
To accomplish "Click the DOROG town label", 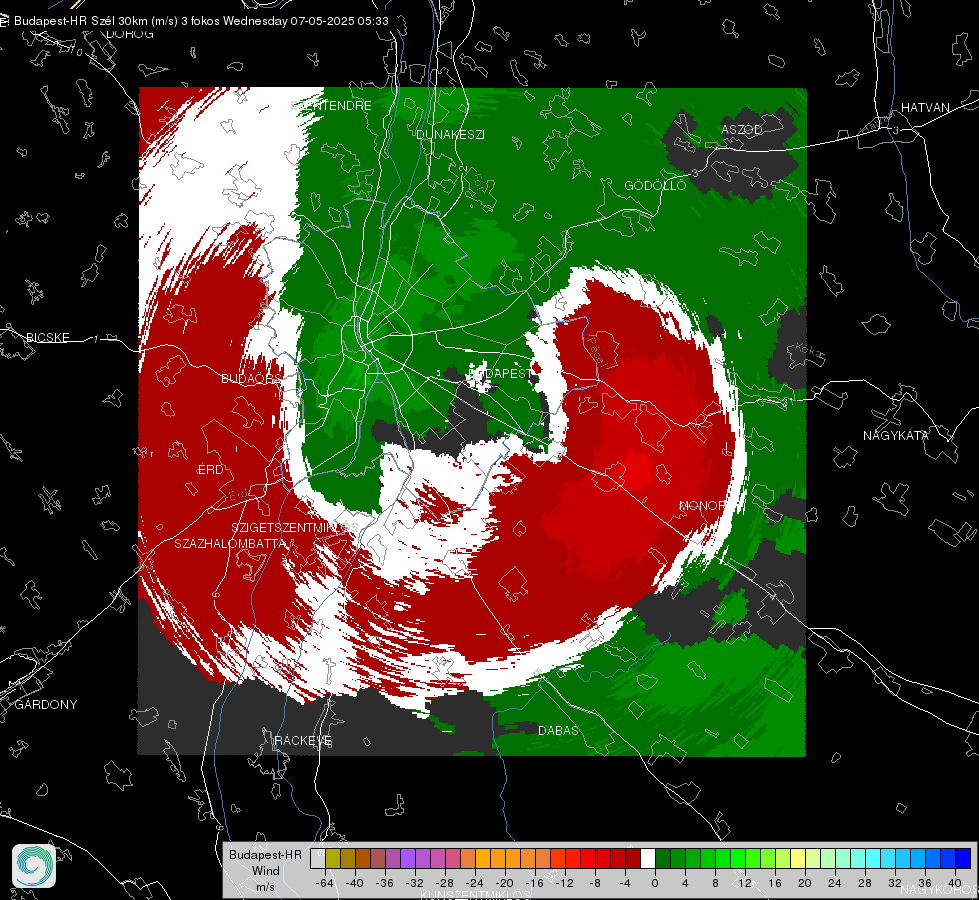I will click(x=130, y=34).
